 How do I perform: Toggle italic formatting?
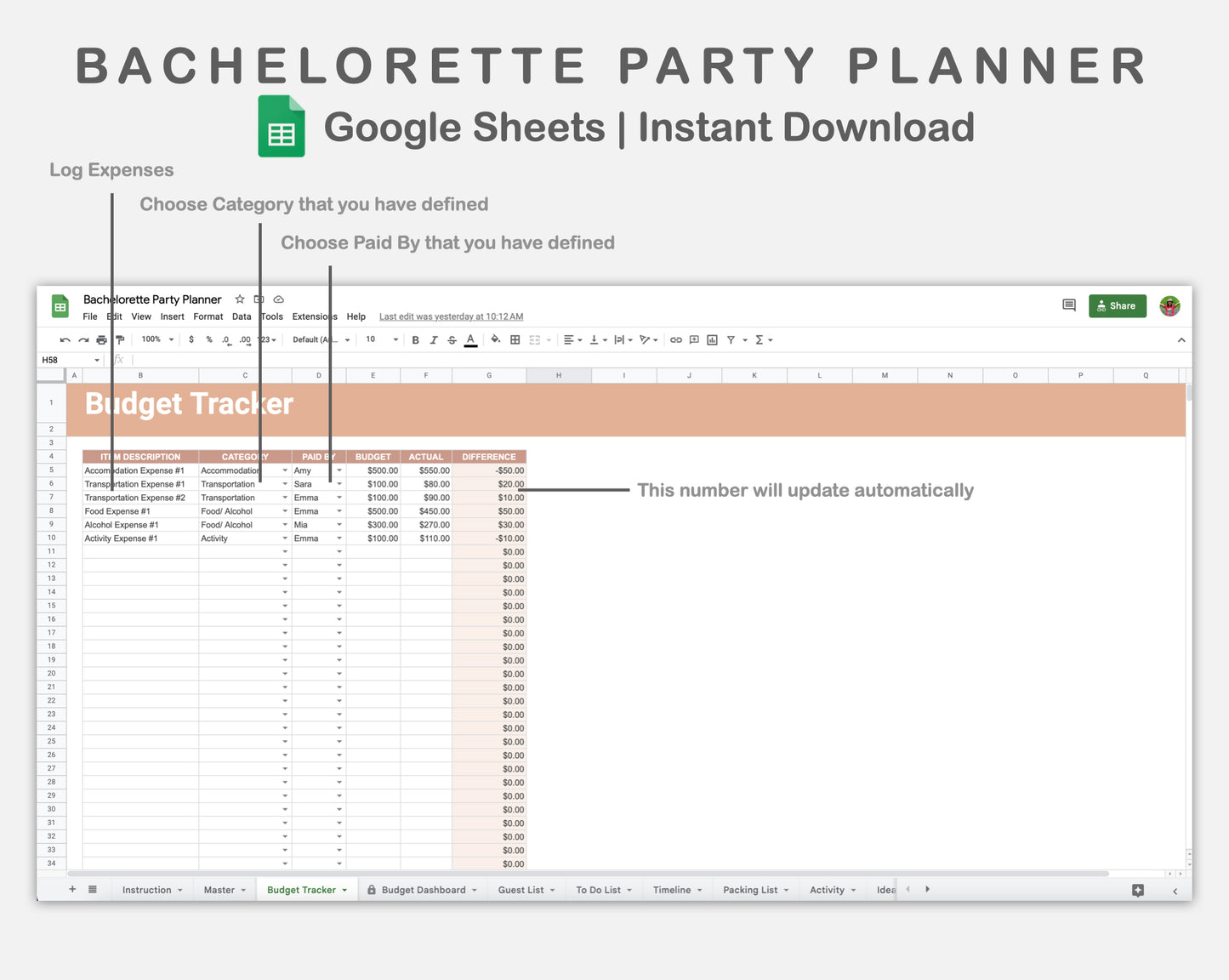[x=434, y=339]
